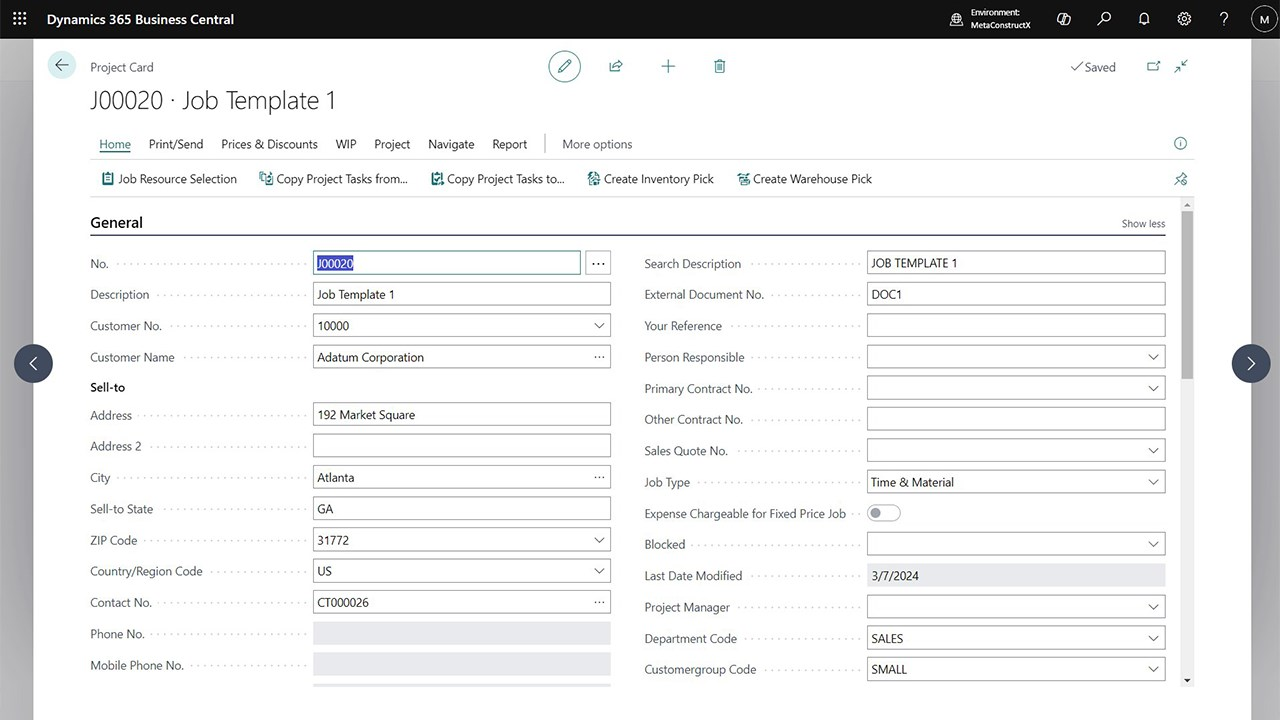Viewport: 1280px width, 720px height.
Task: Open the search magnifier in top bar
Action: point(1104,19)
